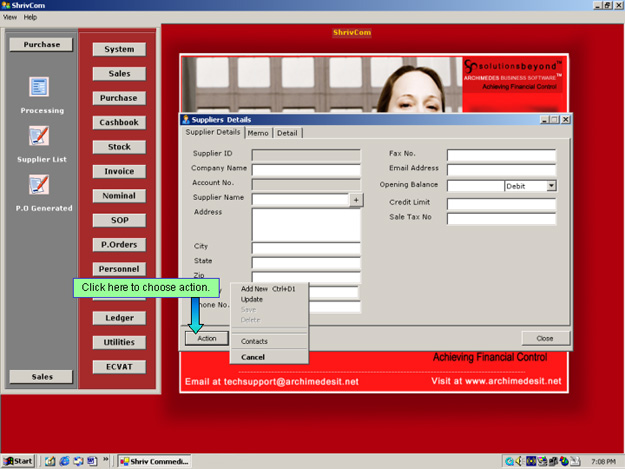Click the Invoice module button

[119, 171]
